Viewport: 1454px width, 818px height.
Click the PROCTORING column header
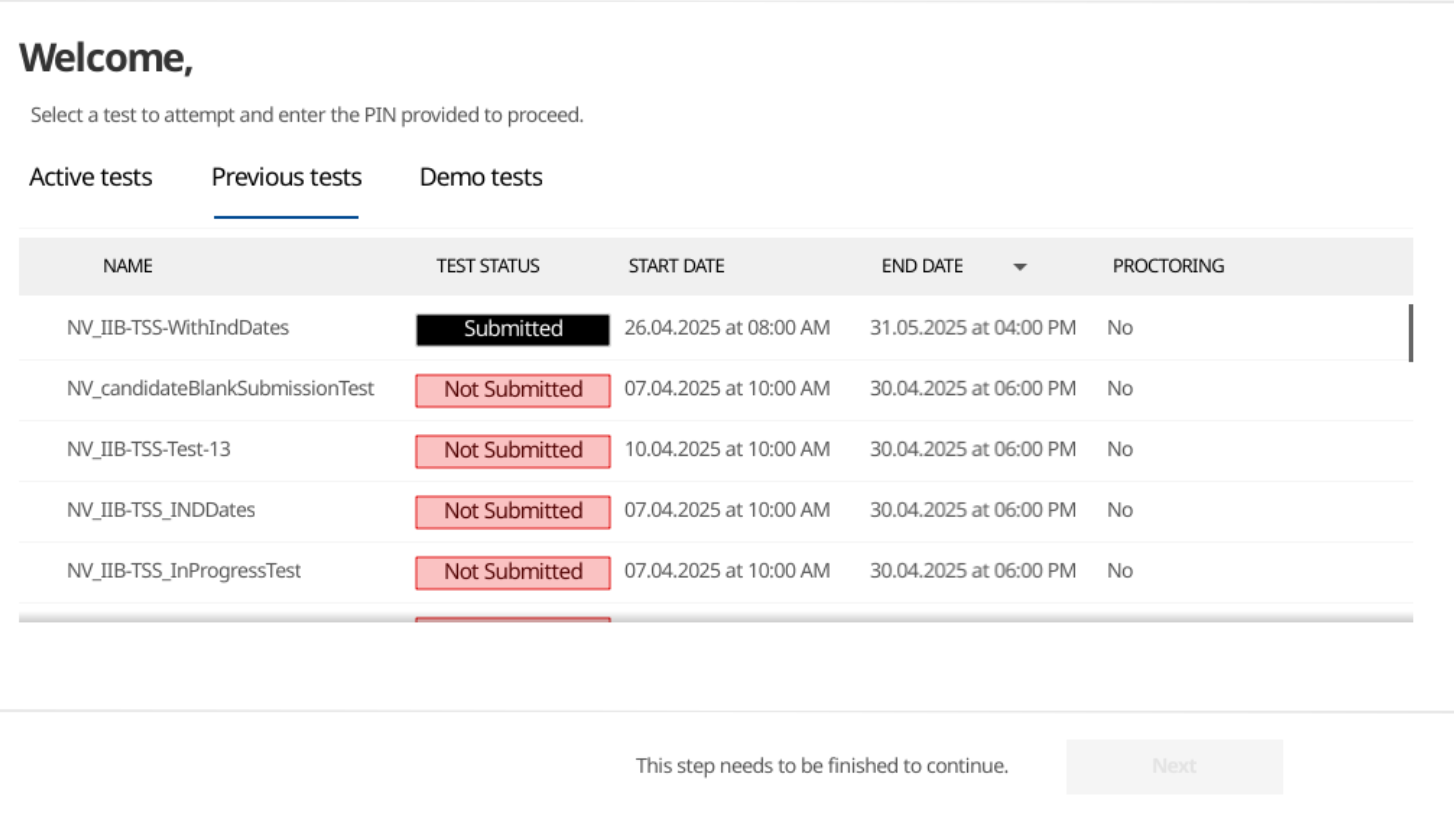tap(1168, 266)
